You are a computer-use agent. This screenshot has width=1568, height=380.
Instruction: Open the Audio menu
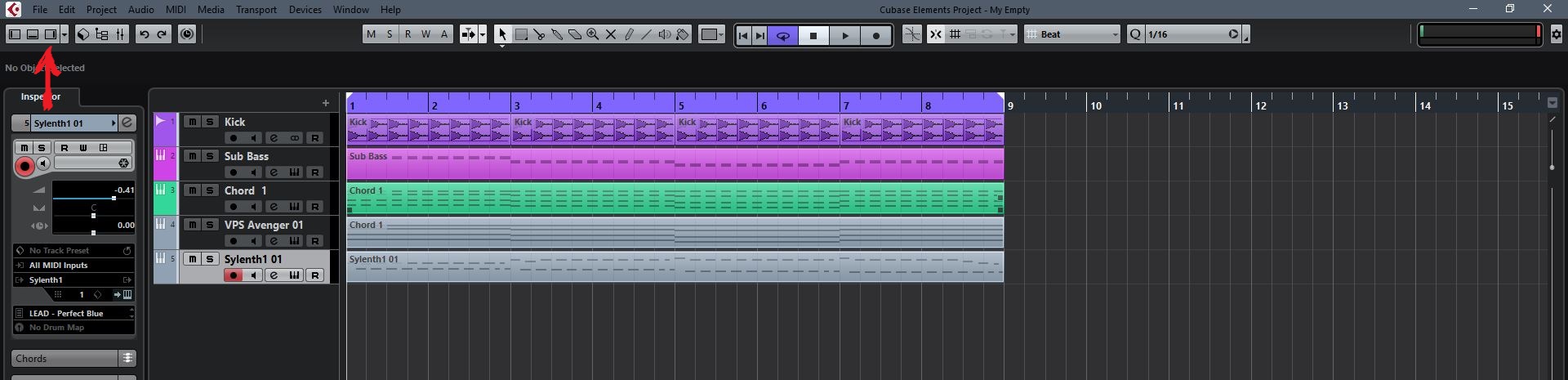tap(141, 10)
